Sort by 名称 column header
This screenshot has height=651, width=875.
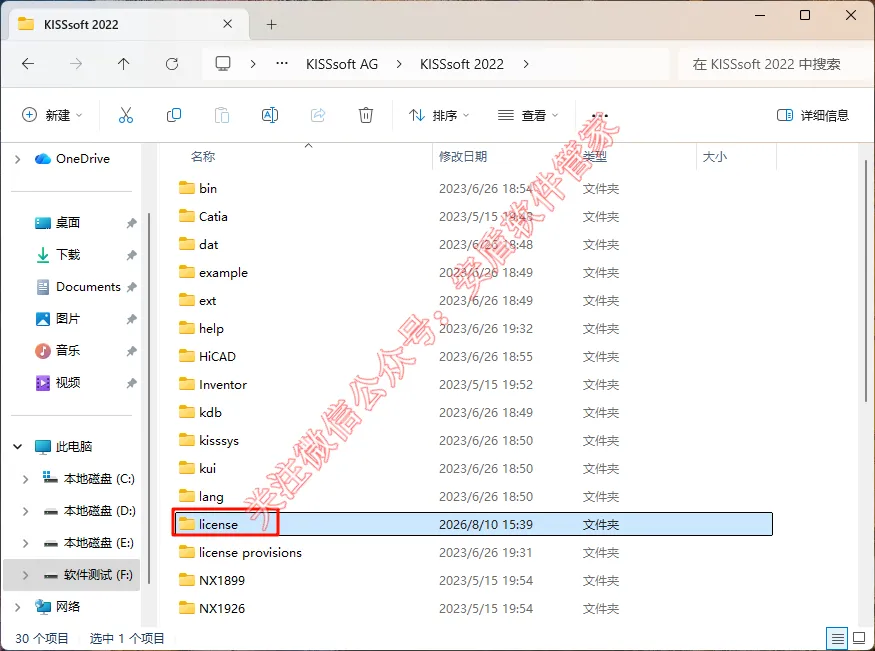203,157
